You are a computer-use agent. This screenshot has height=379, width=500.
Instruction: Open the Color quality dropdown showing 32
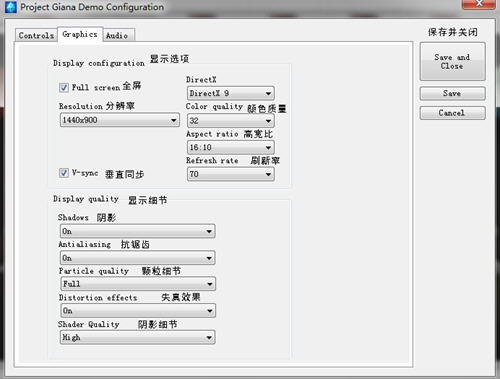click(x=231, y=121)
